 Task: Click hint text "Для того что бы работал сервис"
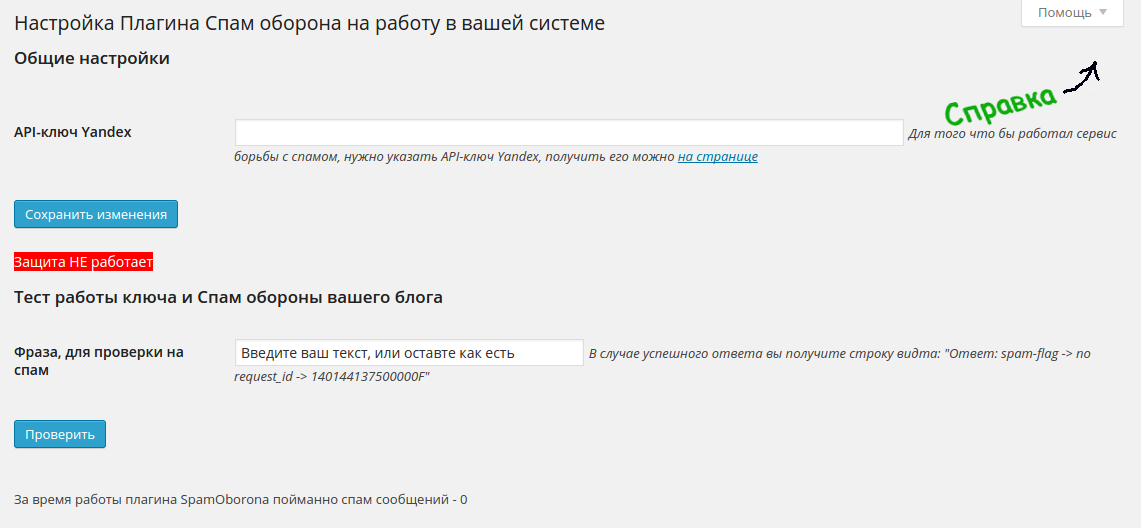pos(1012,134)
